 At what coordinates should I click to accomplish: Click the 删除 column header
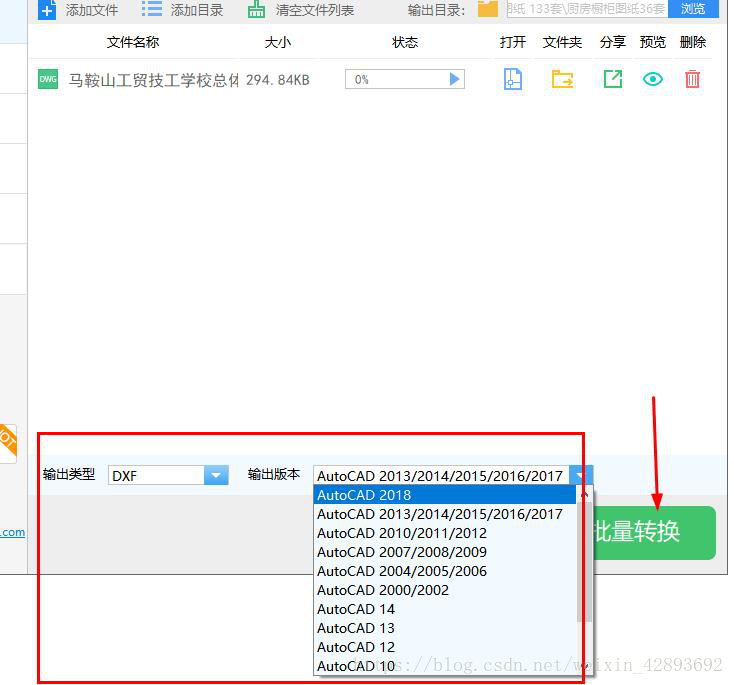pyautogui.click(x=693, y=42)
